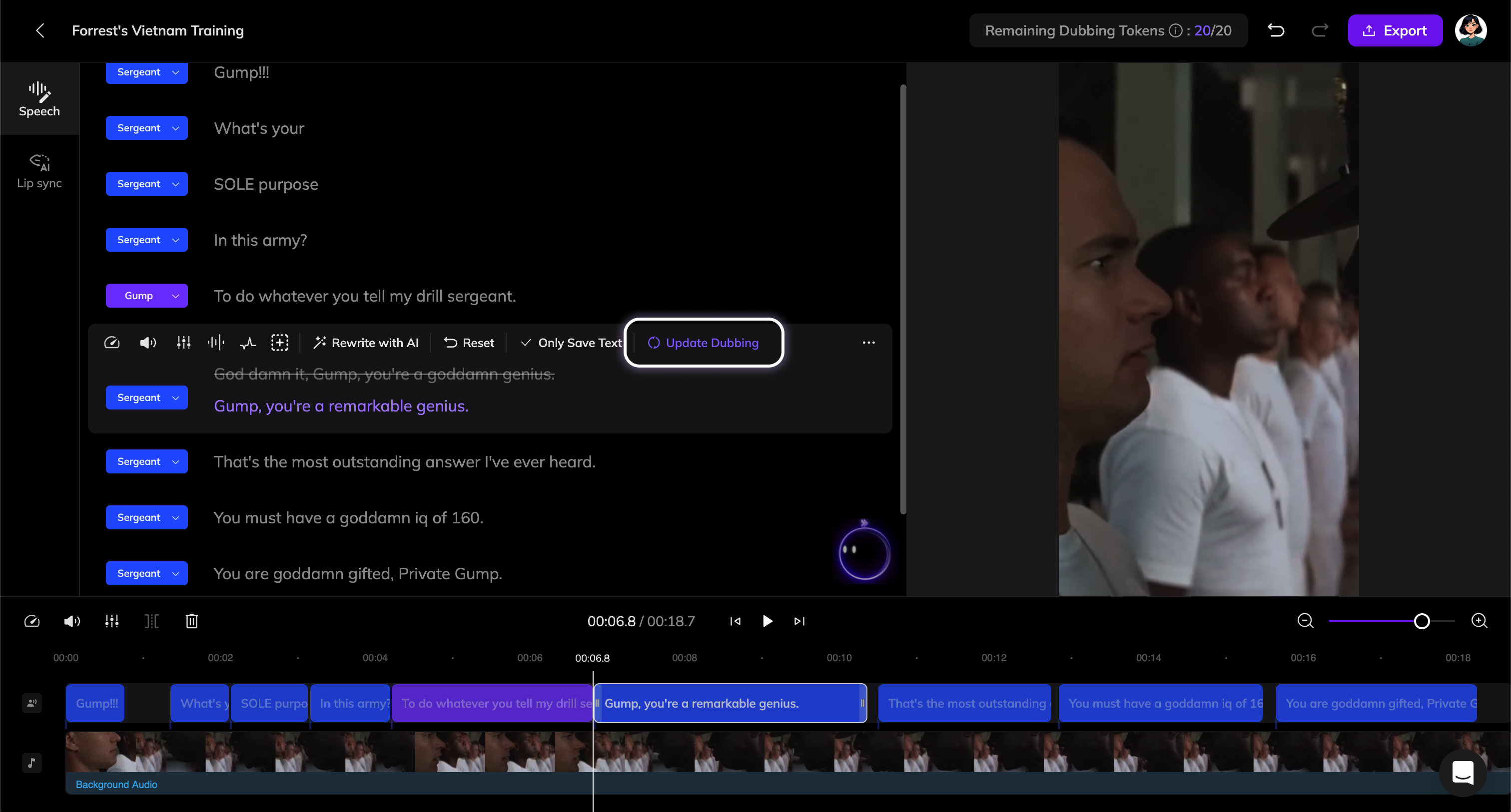Zoom out the timeline
The image size is (1511, 812).
[1305, 620]
